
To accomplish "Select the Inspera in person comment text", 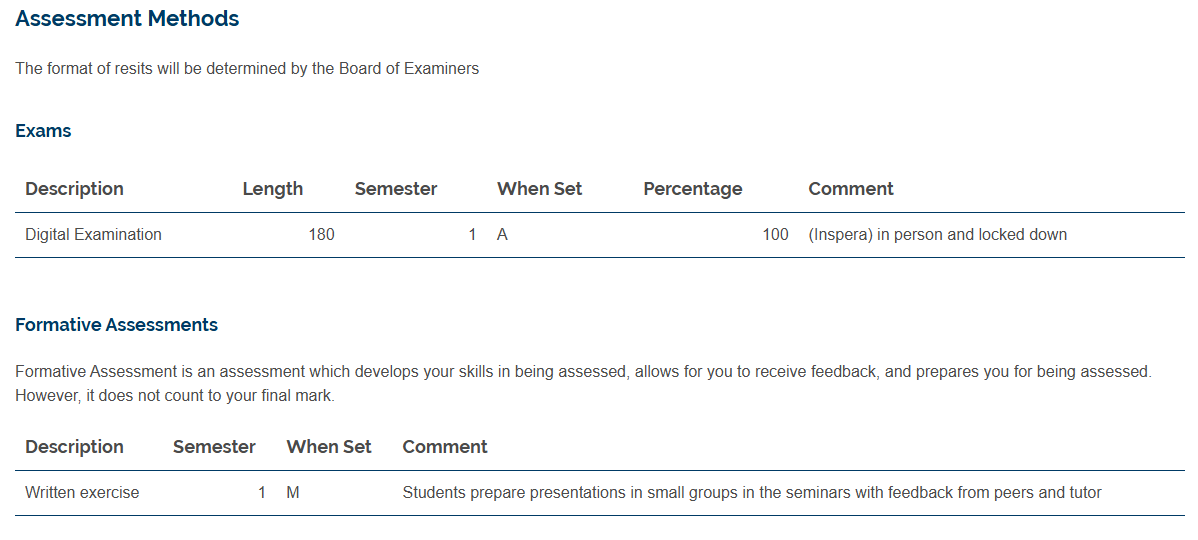I will (937, 235).
